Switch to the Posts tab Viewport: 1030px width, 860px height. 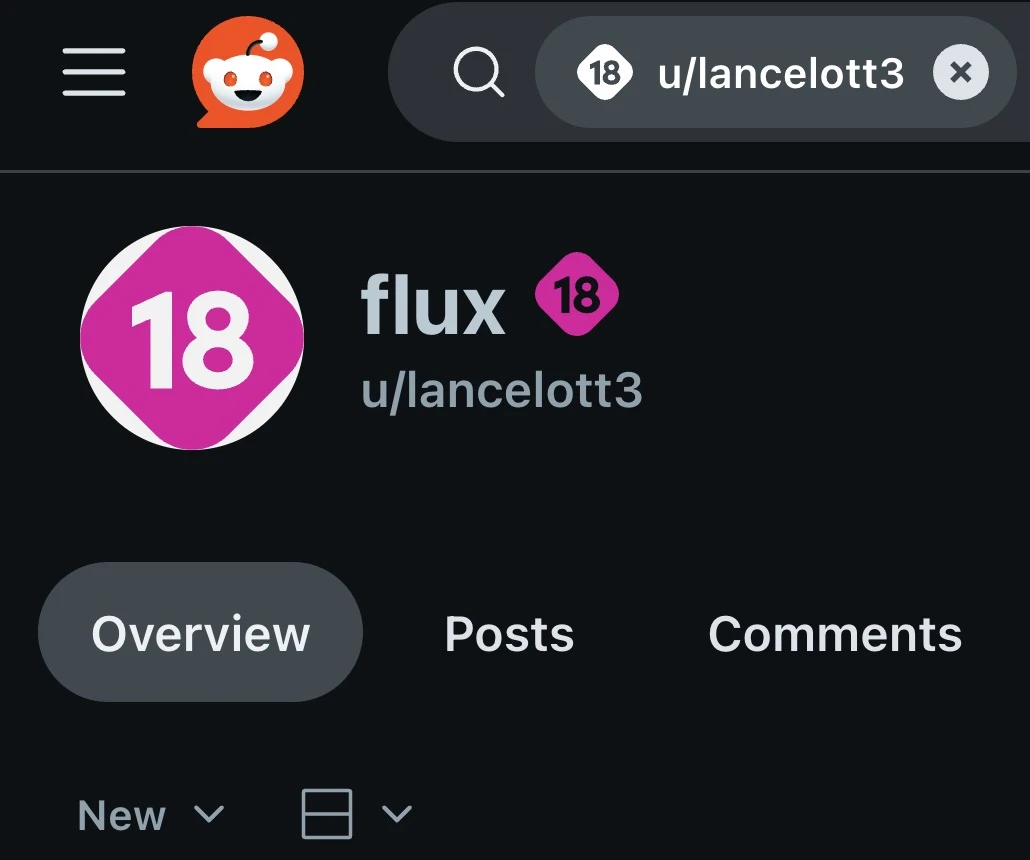pos(509,633)
